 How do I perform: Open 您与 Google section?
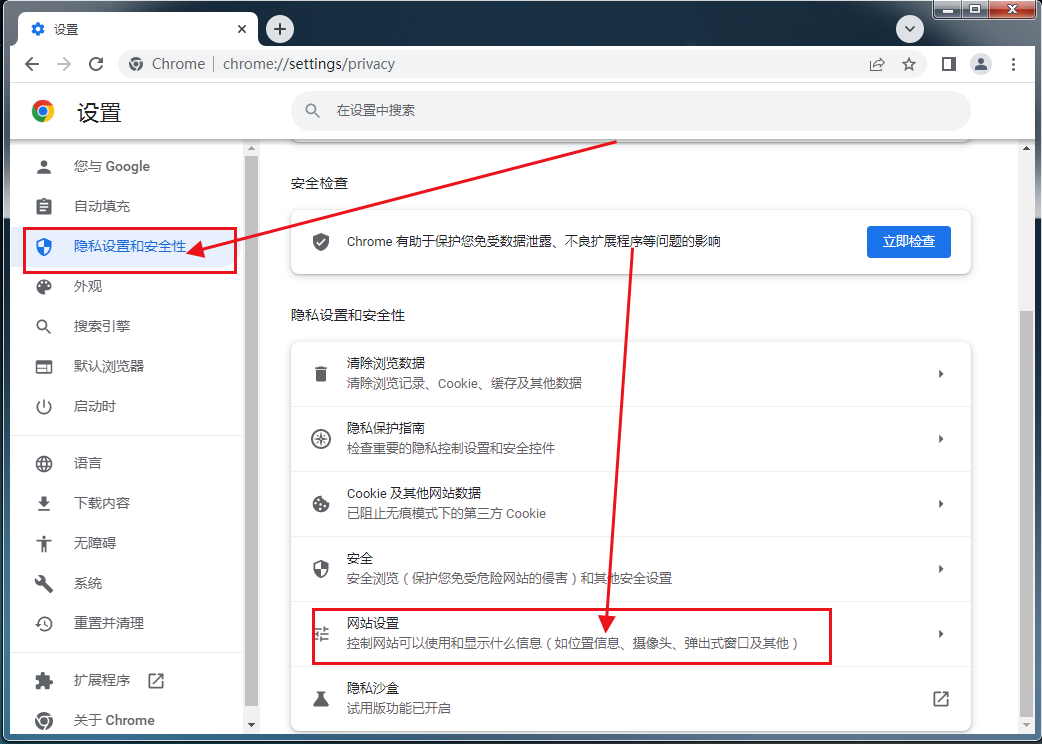pyautogui.click(x=127, y=167)
